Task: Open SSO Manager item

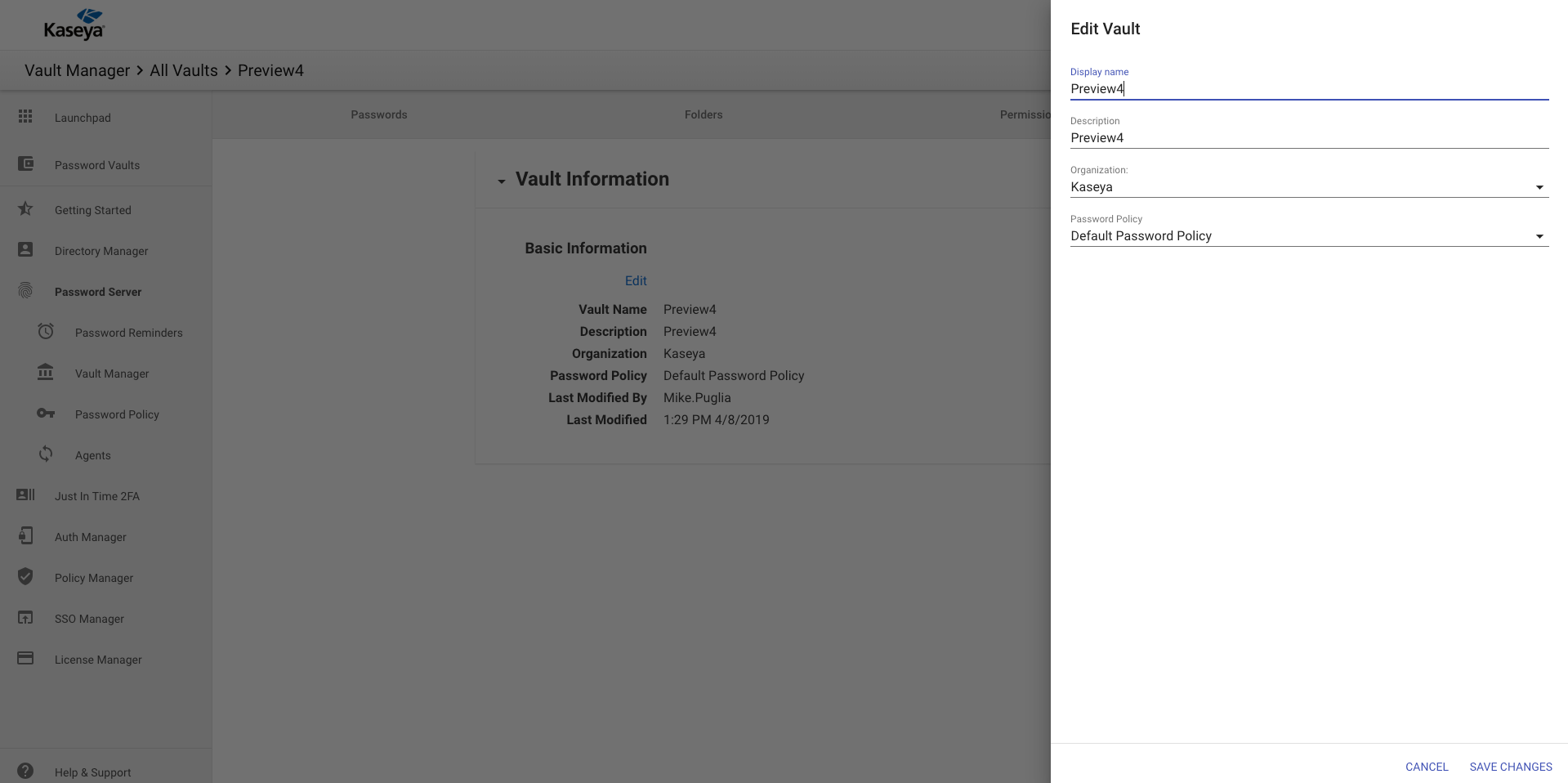Action: point(90,619)
